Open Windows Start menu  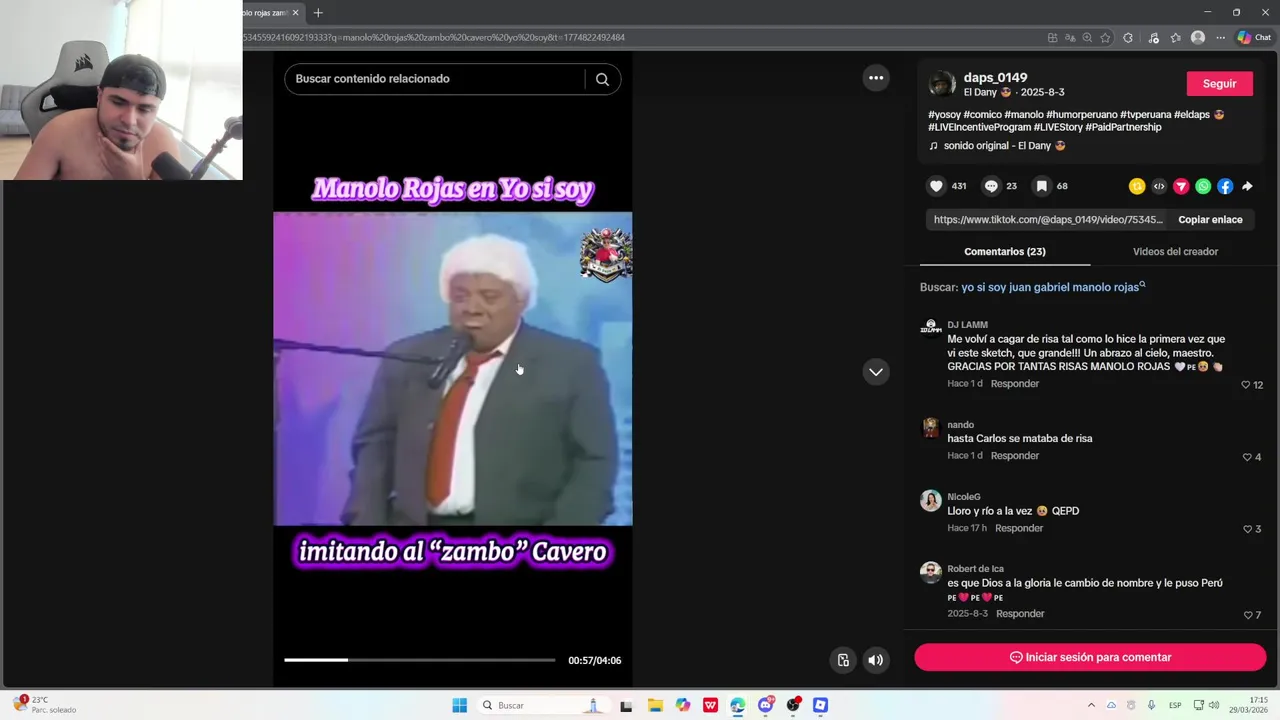pos(459,705)
